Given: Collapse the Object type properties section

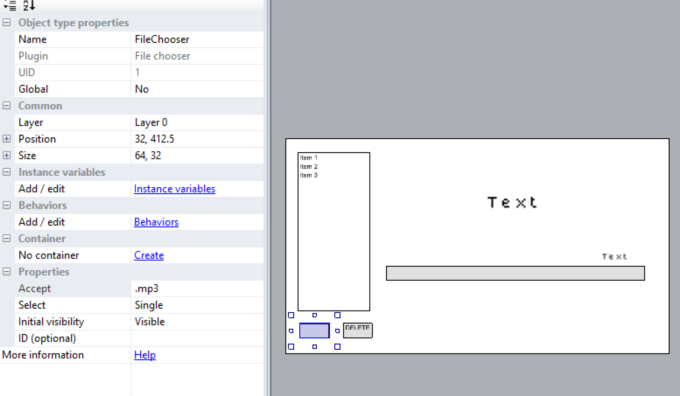Looking at the screenshot, I should [7, 23].
